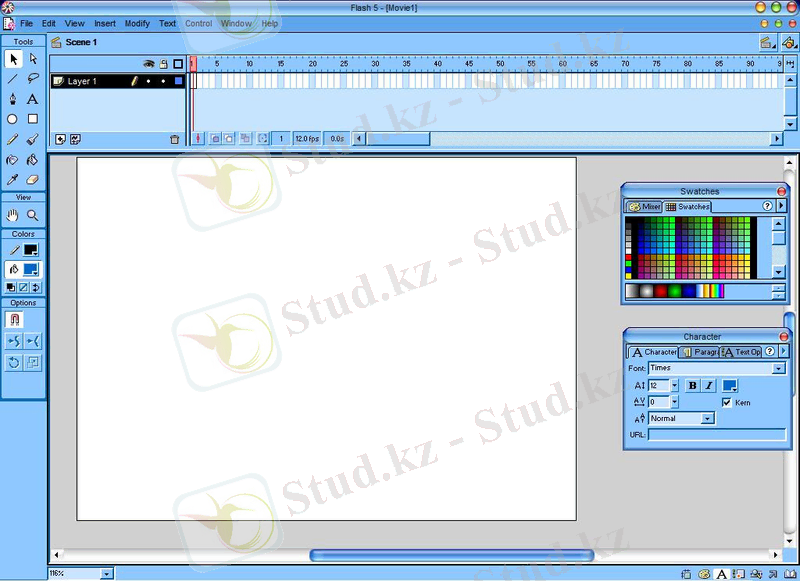Viewport: 800px width, 581px height.
Task: Open the stroke color swatch
Action: [31, 250]
